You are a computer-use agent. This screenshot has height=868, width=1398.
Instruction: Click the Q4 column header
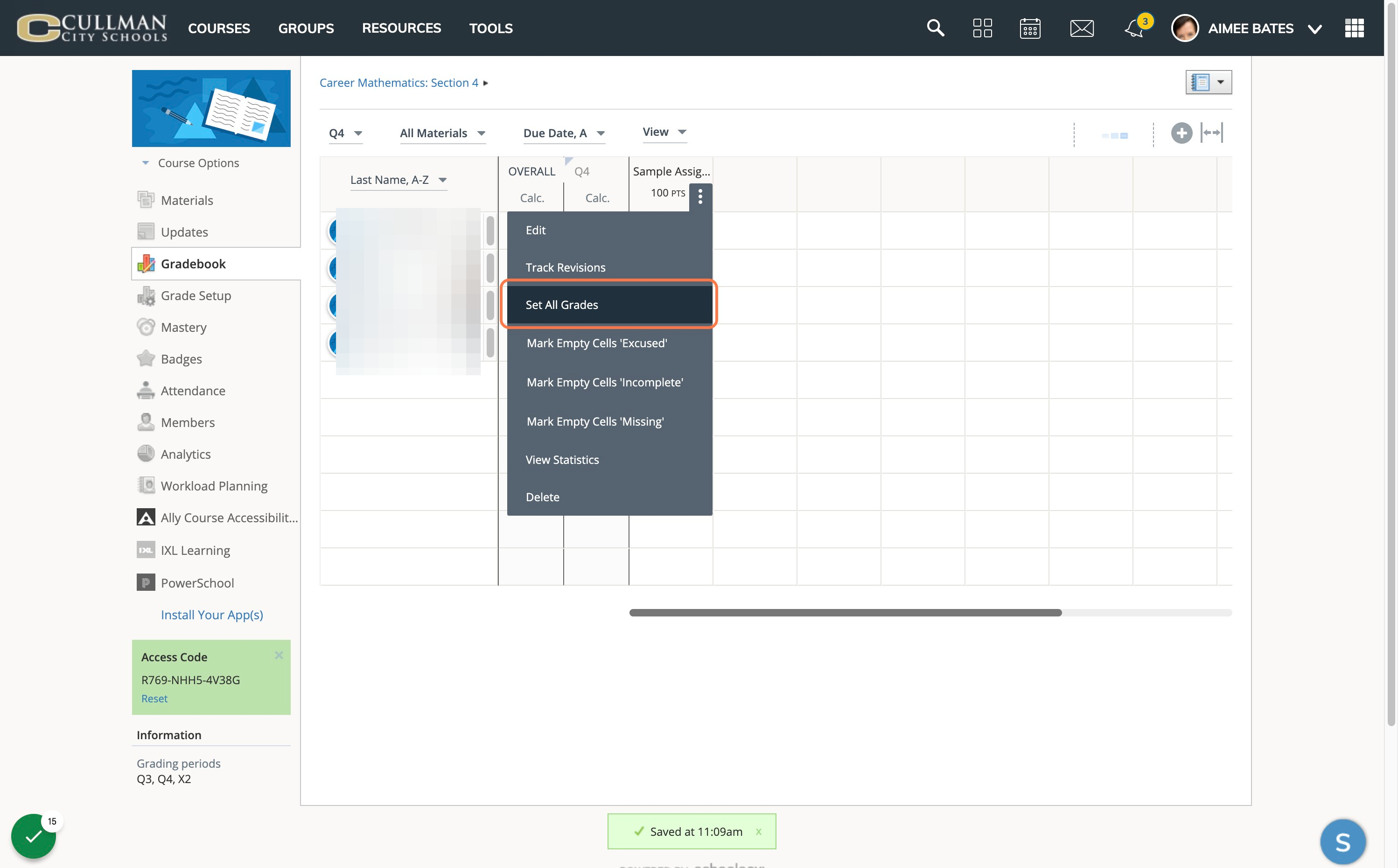[x=581, y=171]
